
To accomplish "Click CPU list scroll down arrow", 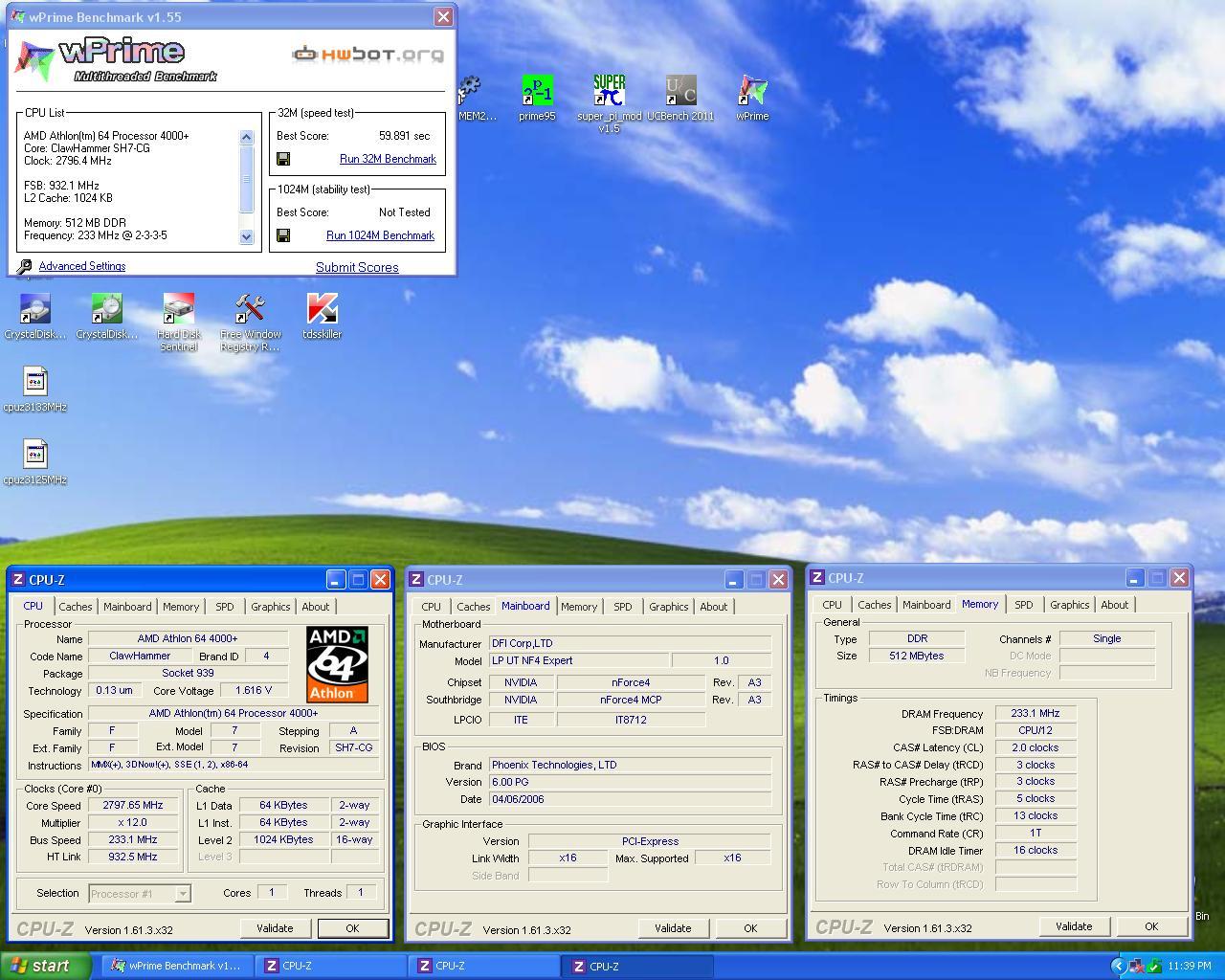I will pyautogui.click(x=246, y=236).
